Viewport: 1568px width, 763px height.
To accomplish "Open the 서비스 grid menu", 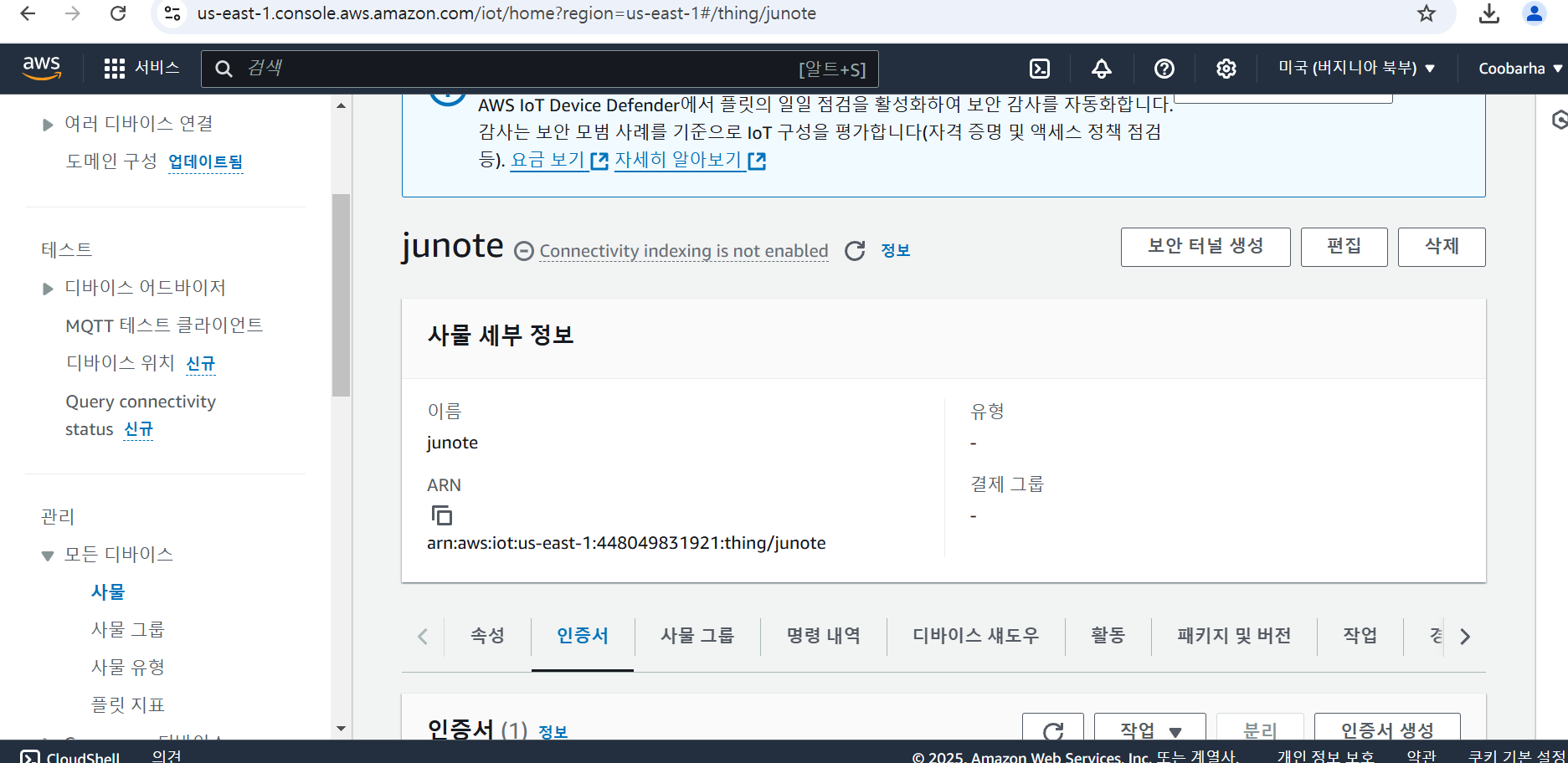I will [x=141, y=68].
